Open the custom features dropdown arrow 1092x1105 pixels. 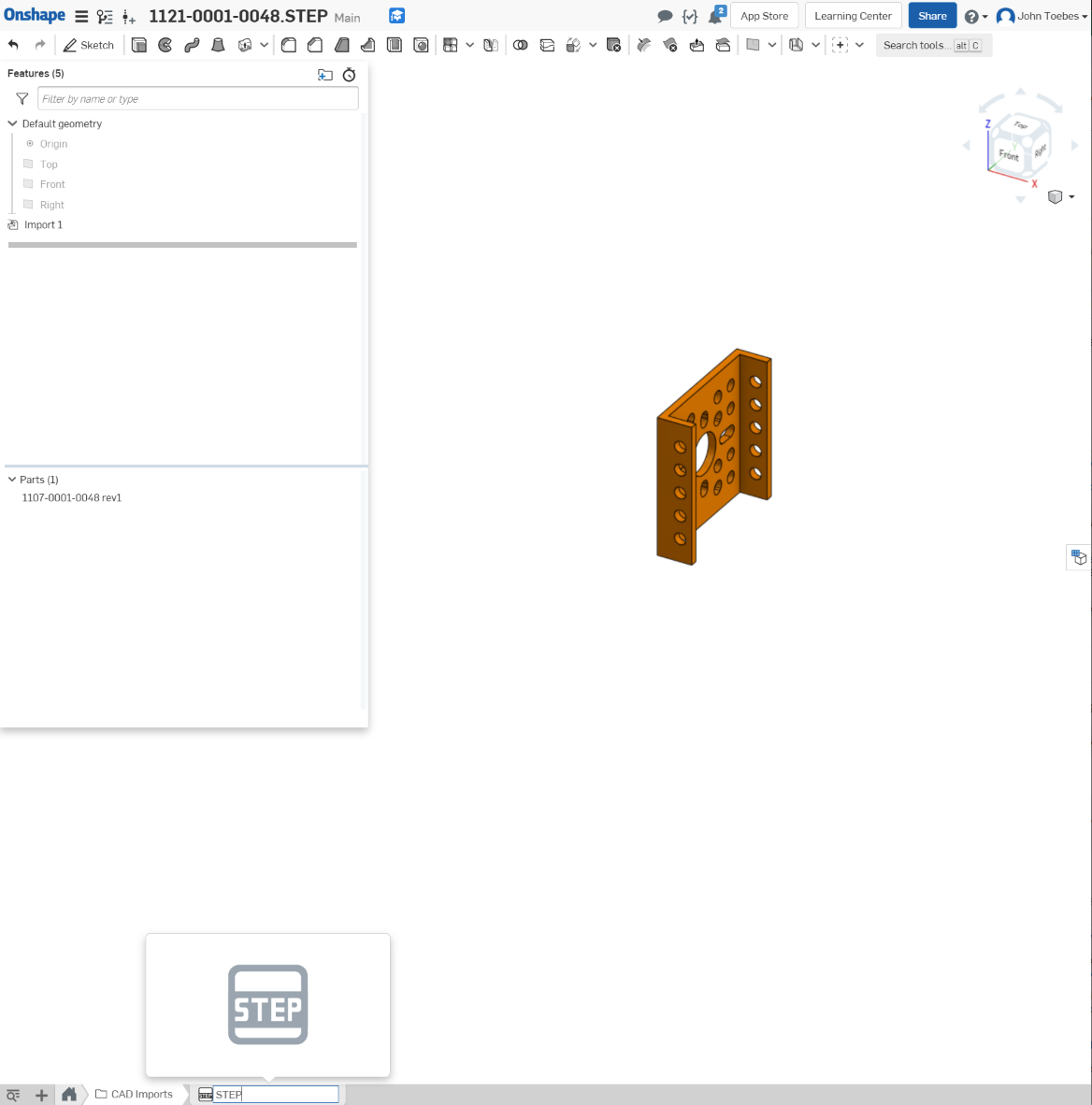[x=859, y=45]
